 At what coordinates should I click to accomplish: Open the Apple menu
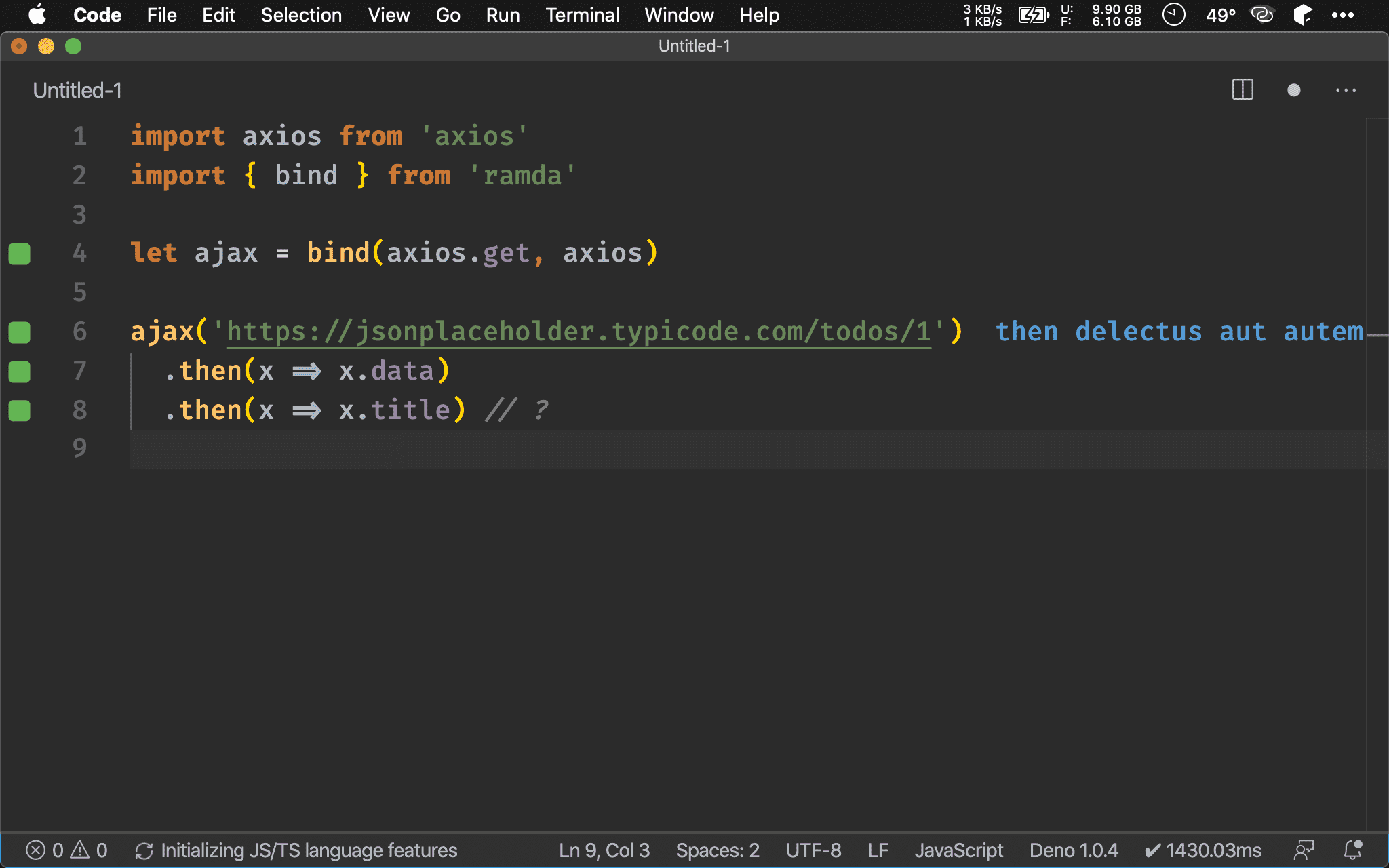click(37, 15)
